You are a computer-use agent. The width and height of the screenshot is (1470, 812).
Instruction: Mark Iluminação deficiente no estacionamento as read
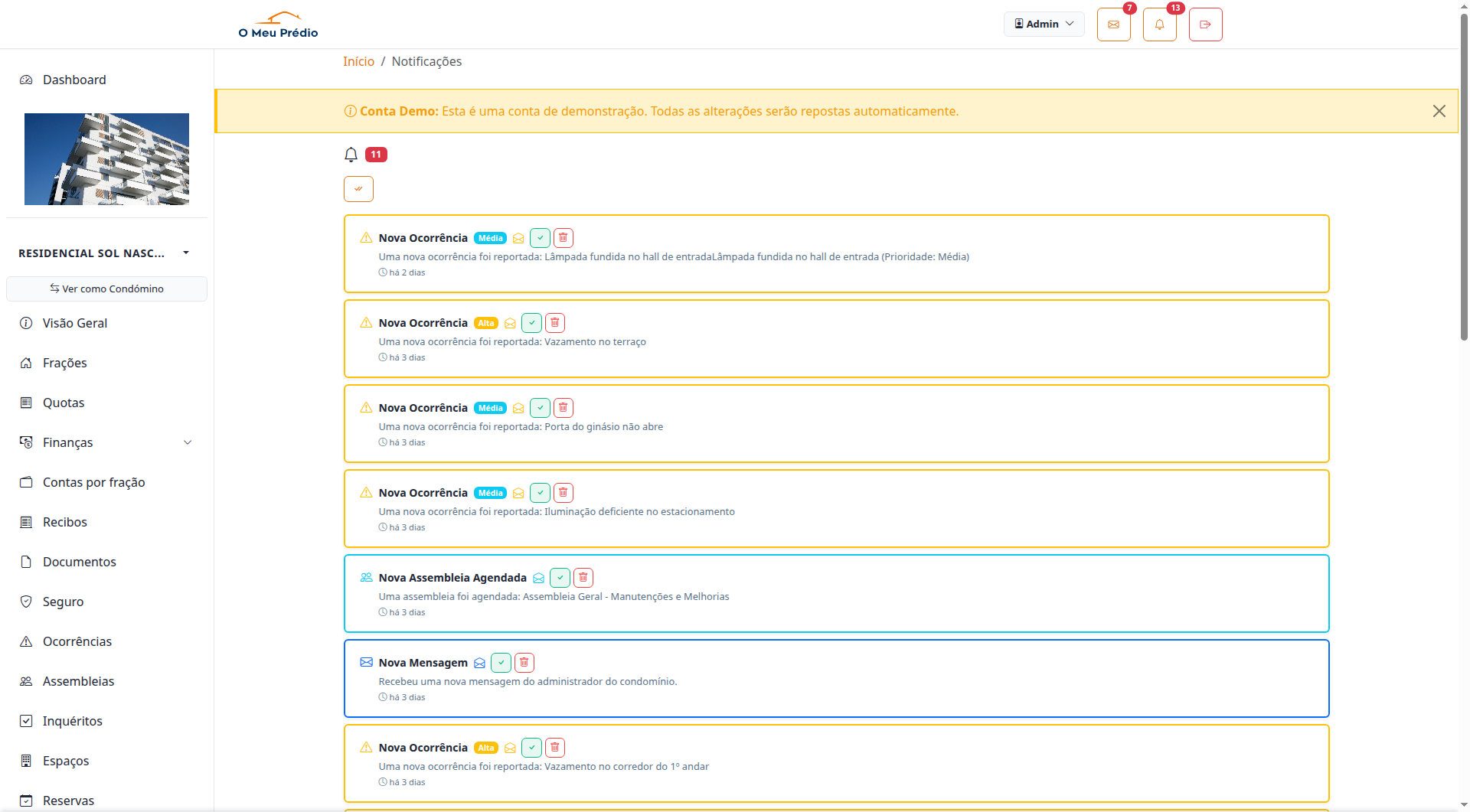pos(540,492)
